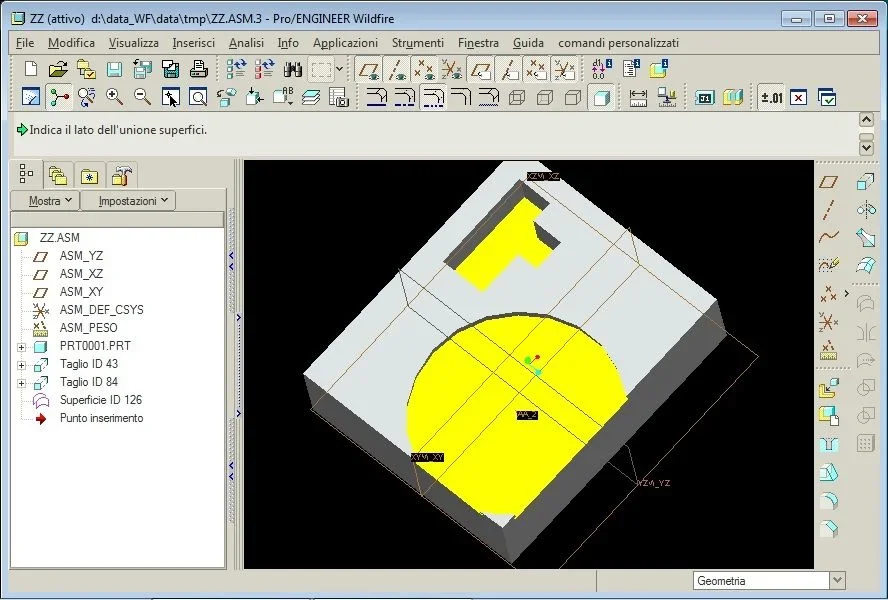The height and width of the screenshot is (600, 888).
Task: Select the Sketch tool with pencil icon
Action: pyautogui.click(x=829, y=264)
